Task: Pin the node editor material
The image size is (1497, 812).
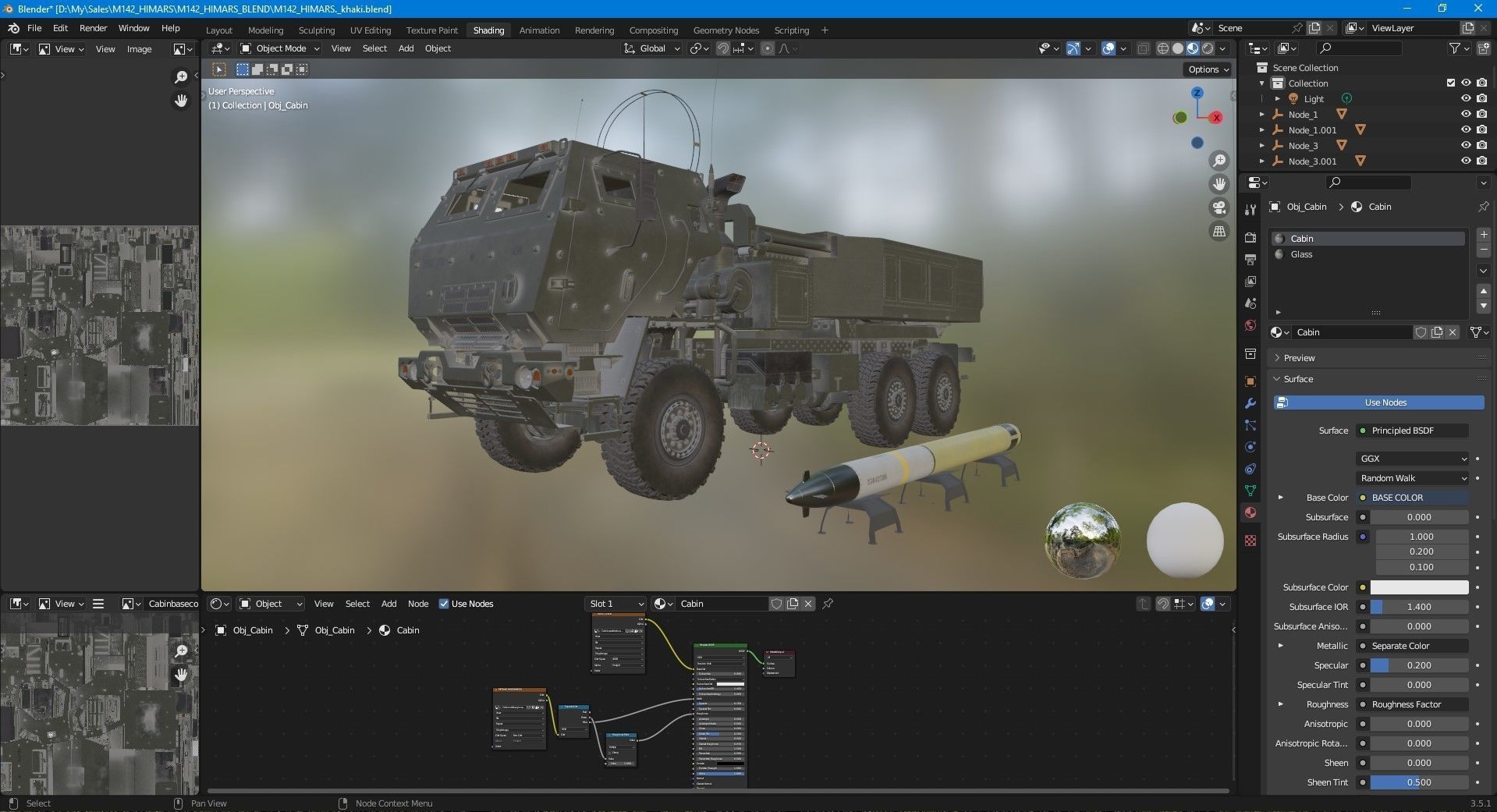Action: click(x=828, y=604)
